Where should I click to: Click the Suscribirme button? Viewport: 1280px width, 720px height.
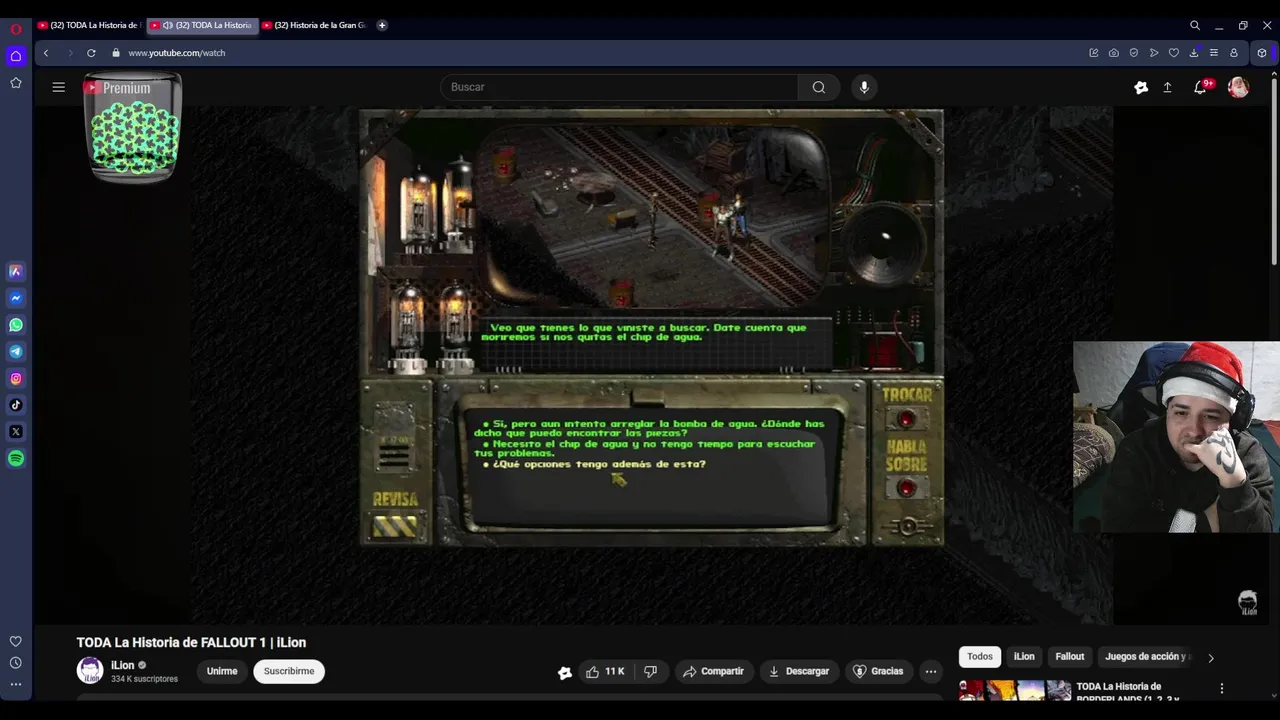coord(289,671)
